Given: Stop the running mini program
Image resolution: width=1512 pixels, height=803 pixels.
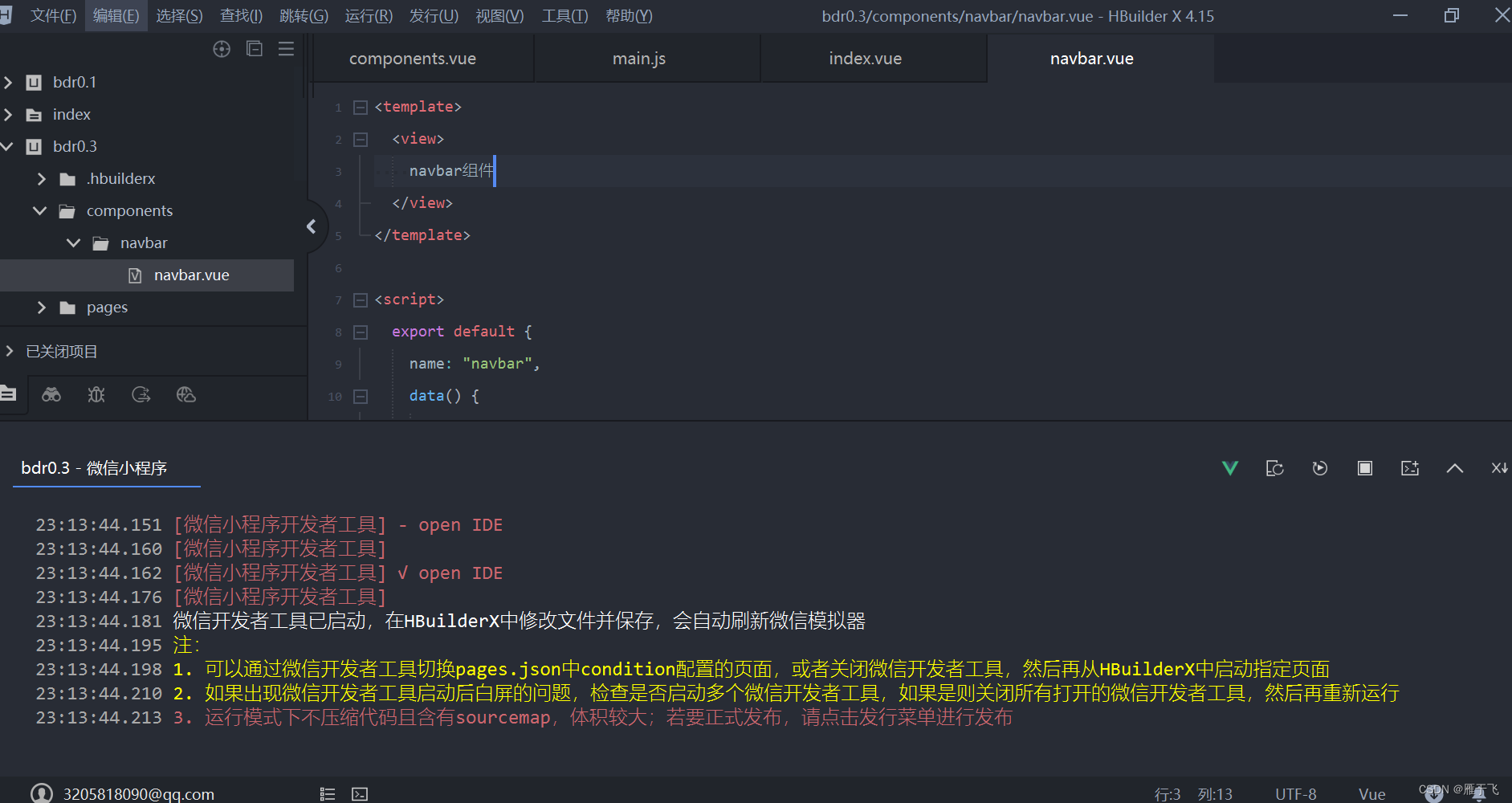Looking at the screenshot, I should (1365, 468).
